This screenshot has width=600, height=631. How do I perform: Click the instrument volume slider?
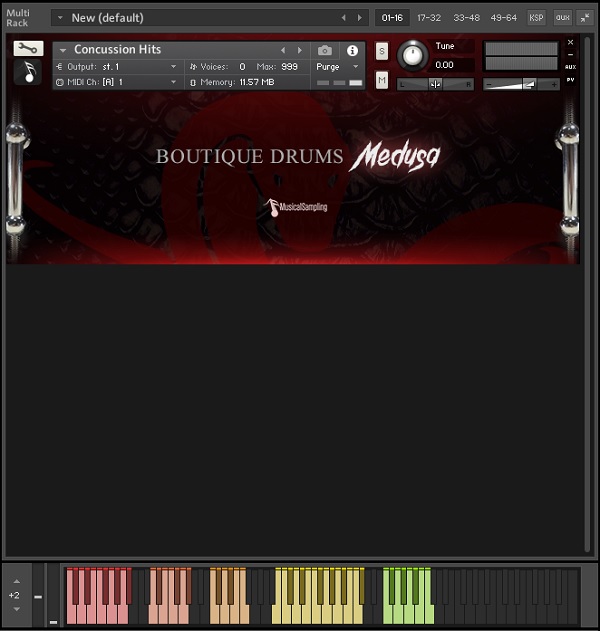521,85
